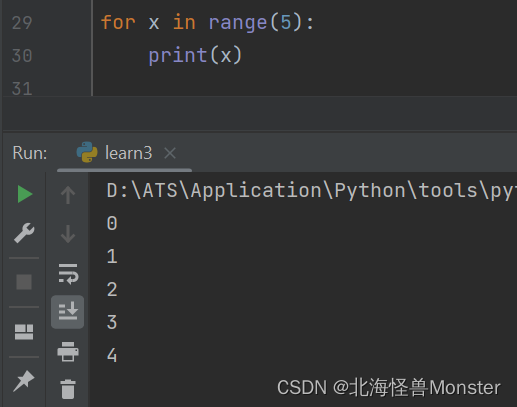Close the learn3 run tab
The image size is (517, 407).
[170, 153]
